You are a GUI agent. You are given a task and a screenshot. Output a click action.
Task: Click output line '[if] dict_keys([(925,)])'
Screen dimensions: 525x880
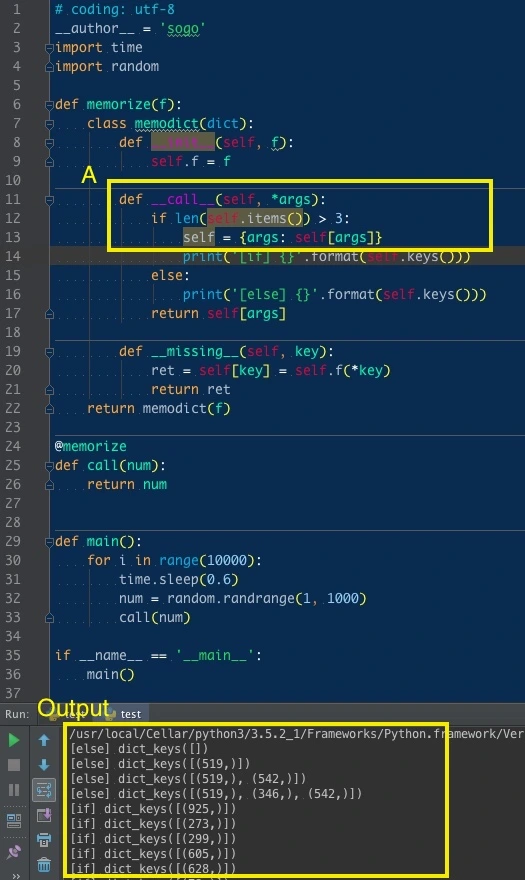[x=153, y=809]
